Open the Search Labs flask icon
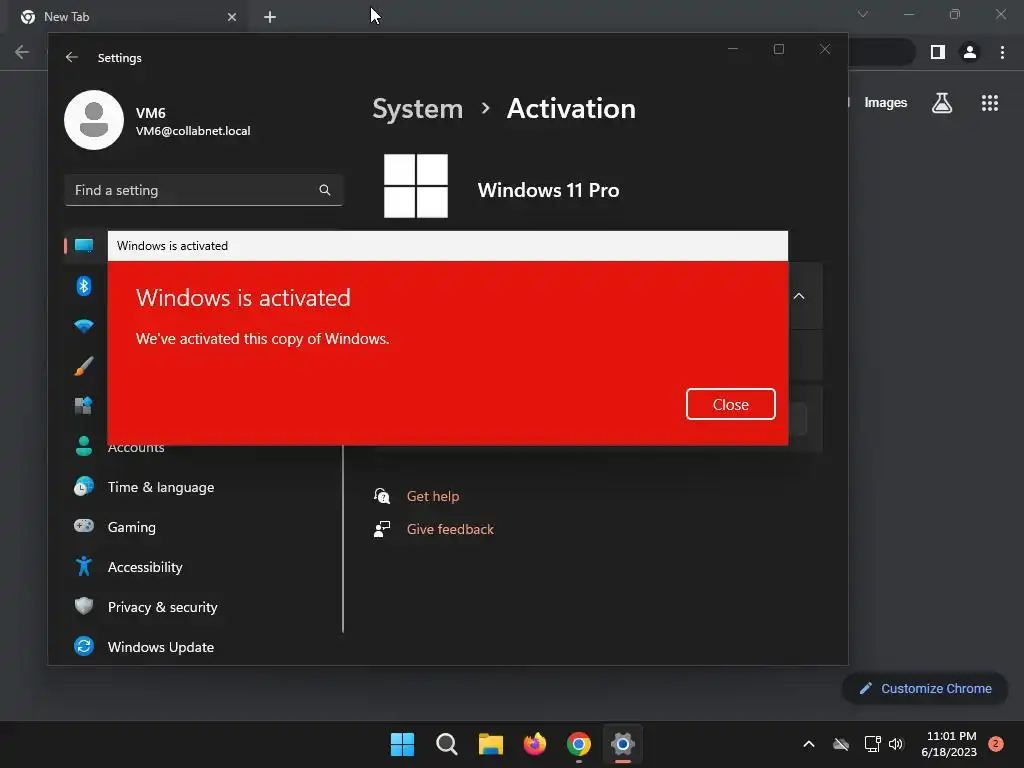Screen dimensions: 1024x768 (942, 103)
